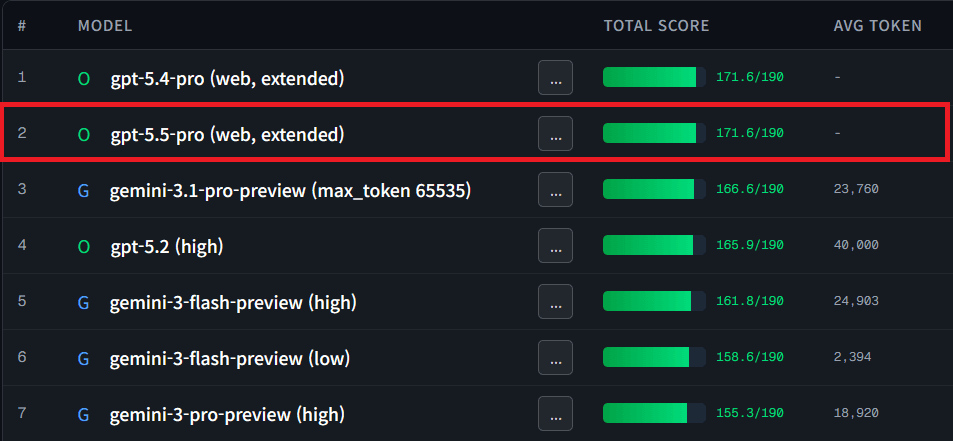Image resolution: width=953 pixels, height=441 pixels.
Task: Sort by the TOTAL SCORE column header
Action: [656, 25]
